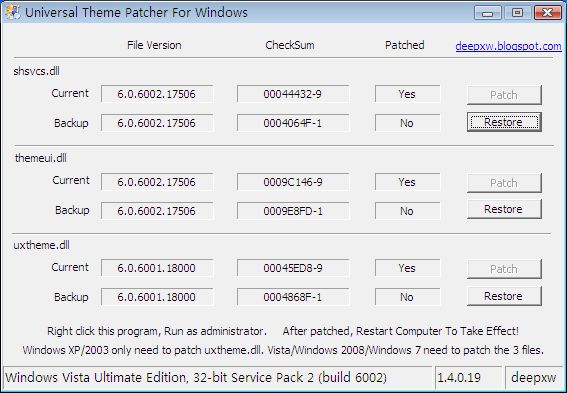Viewport: 567px width, 393px height.
Task: Click the app icon in the title bar
Action: point(12,12)
